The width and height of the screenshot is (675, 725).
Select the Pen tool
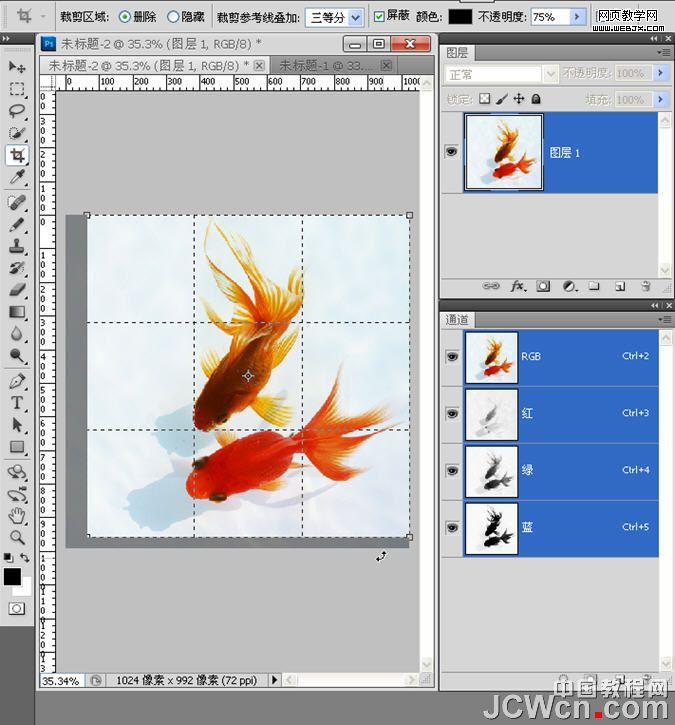(x=17, y=381)
